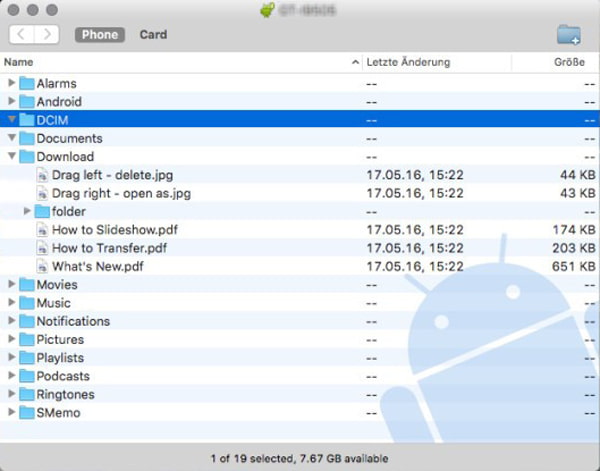
Task: Click the How to Slideshow.pdf file icon
Action: point(42,230)
